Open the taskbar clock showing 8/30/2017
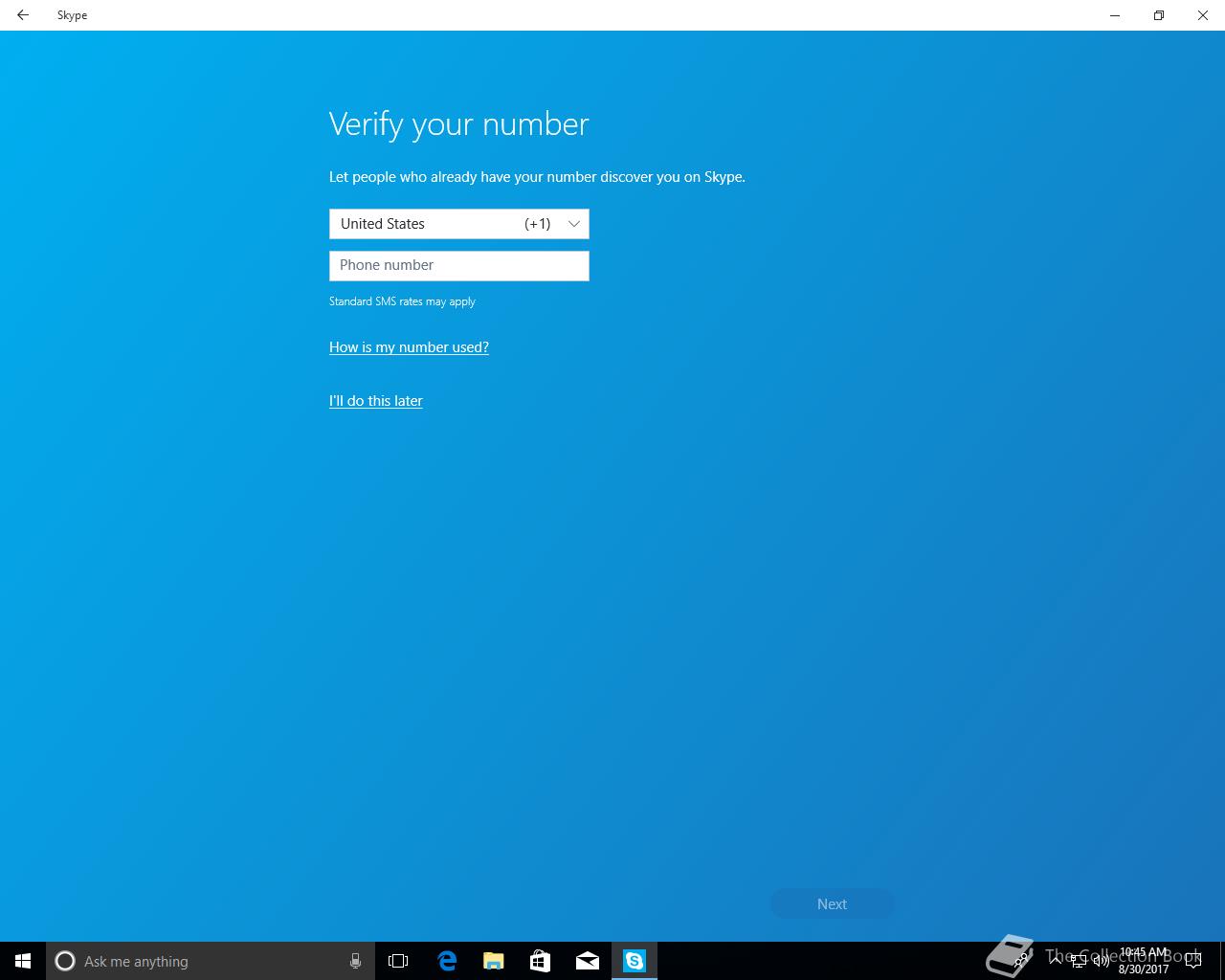 point(1144,961)
